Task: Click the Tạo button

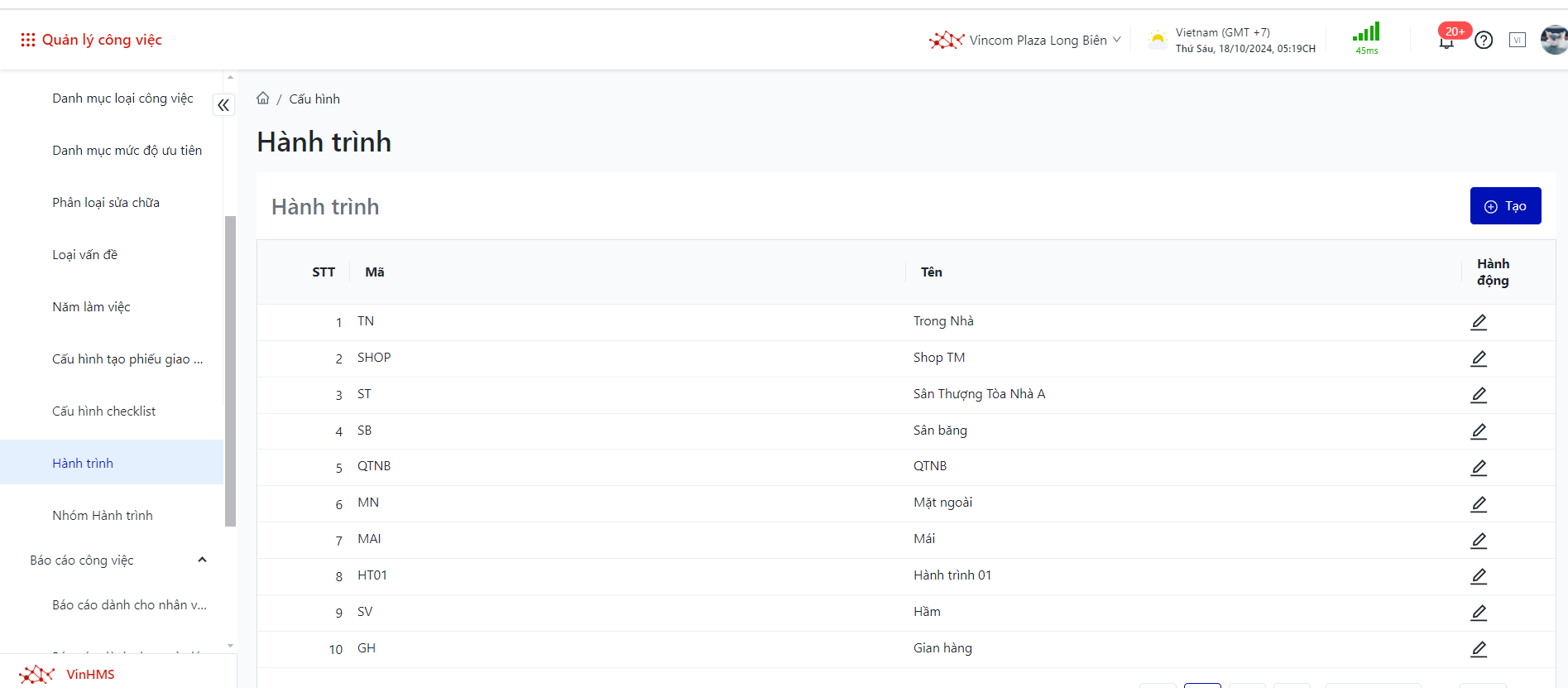Action: click(1505, 206)
